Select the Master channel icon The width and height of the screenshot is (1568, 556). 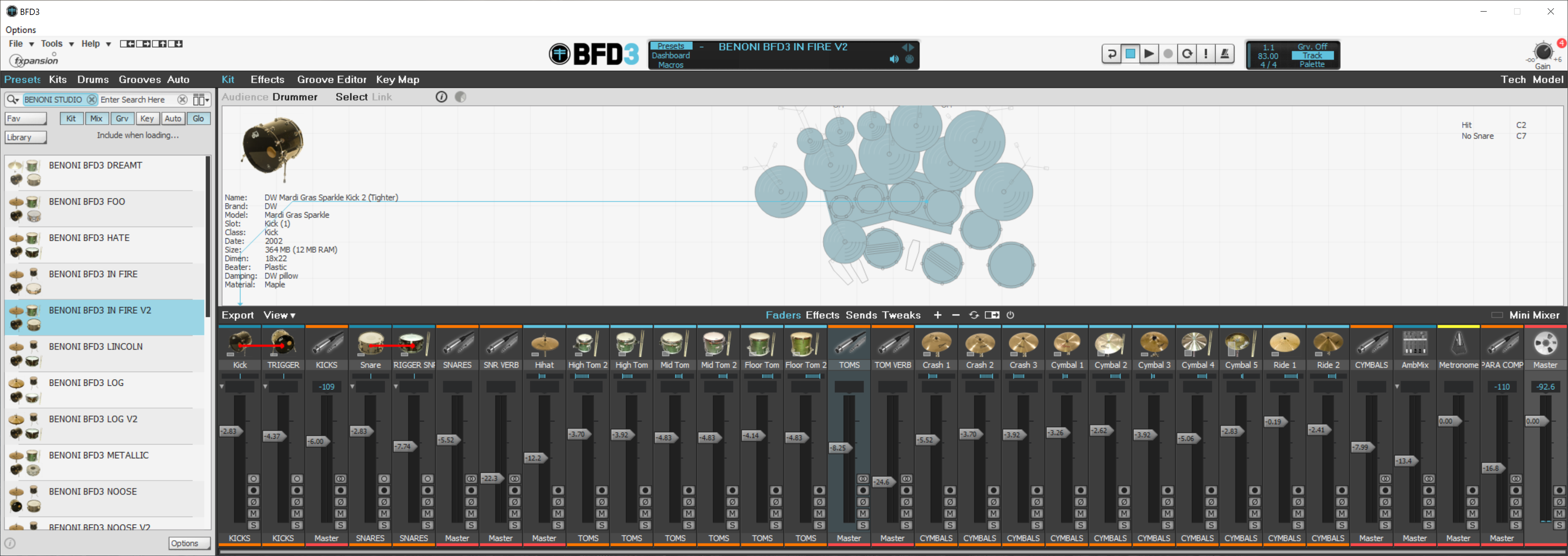1545,344
